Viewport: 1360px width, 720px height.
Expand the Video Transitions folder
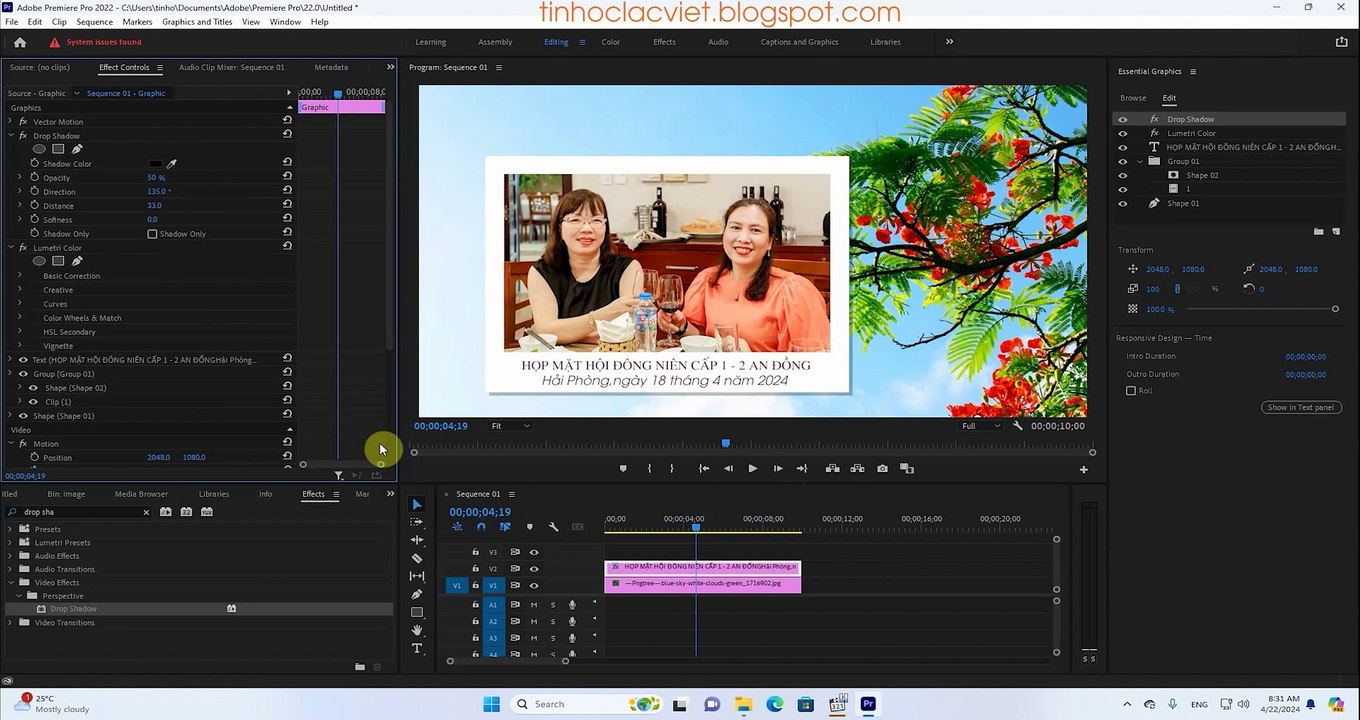11,623
